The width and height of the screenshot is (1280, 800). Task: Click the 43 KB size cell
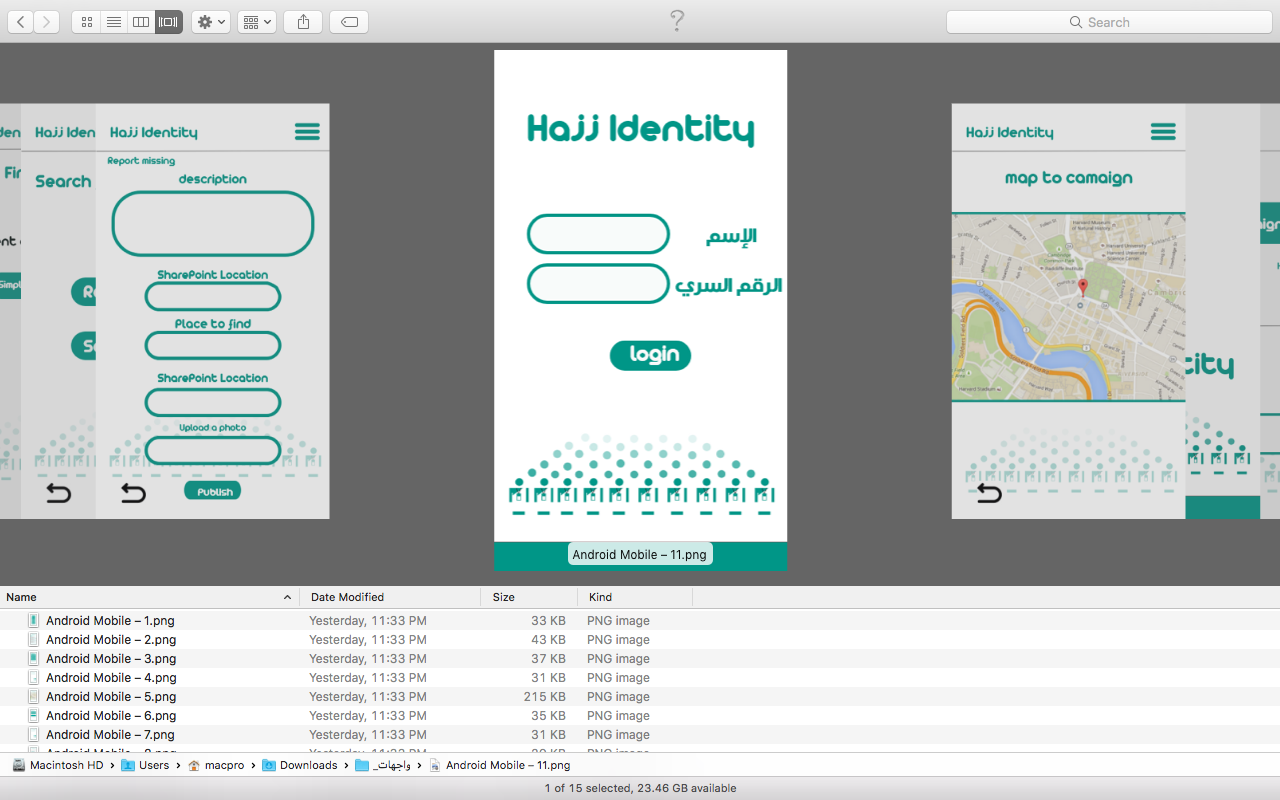(x=548, y=640)
